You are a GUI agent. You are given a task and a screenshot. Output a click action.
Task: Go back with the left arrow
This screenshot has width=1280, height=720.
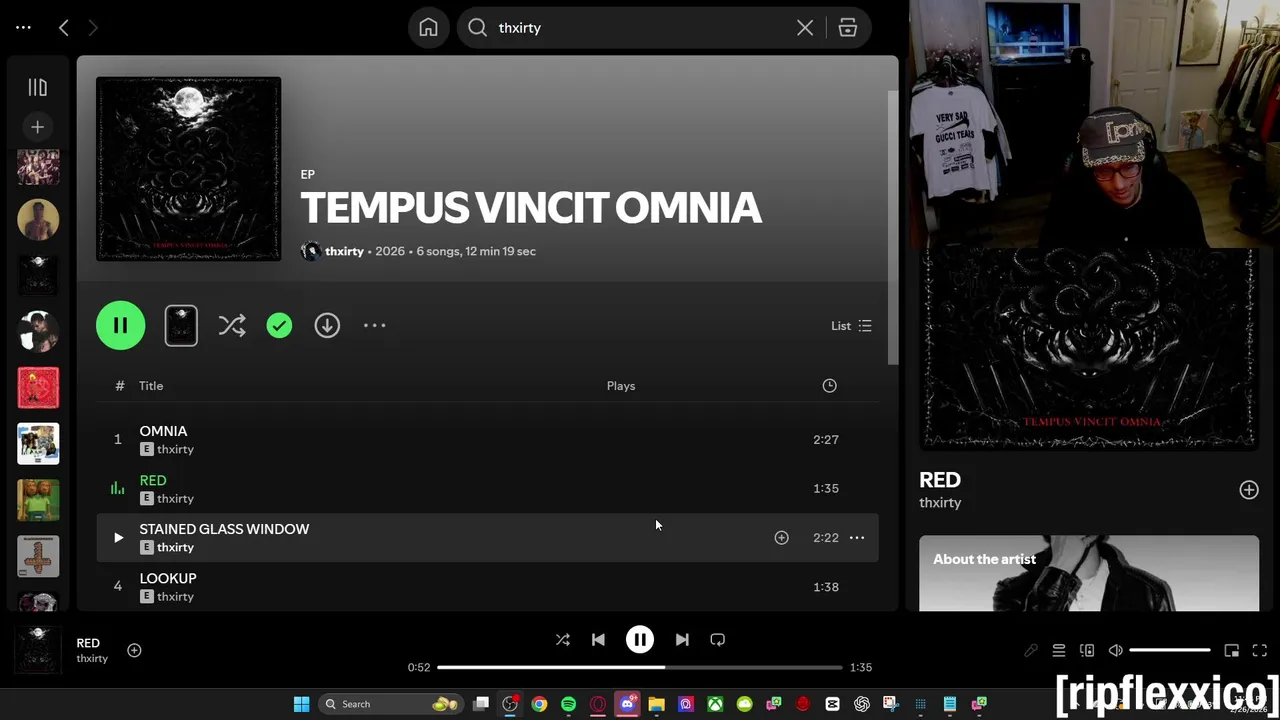64,28
